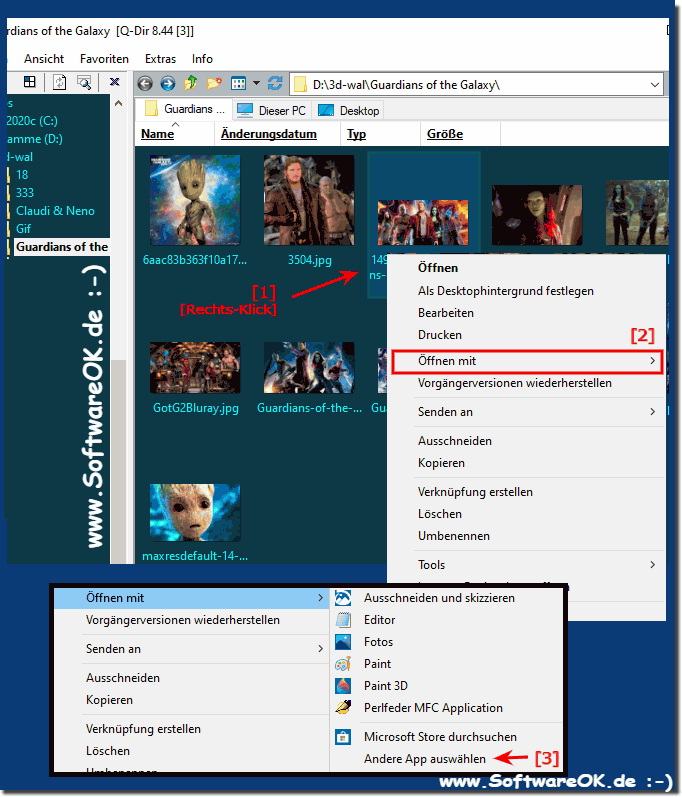Click the X close-pane icon above tree
The width and height of the screenshot is (682, 797).
(x=115, y=82)
